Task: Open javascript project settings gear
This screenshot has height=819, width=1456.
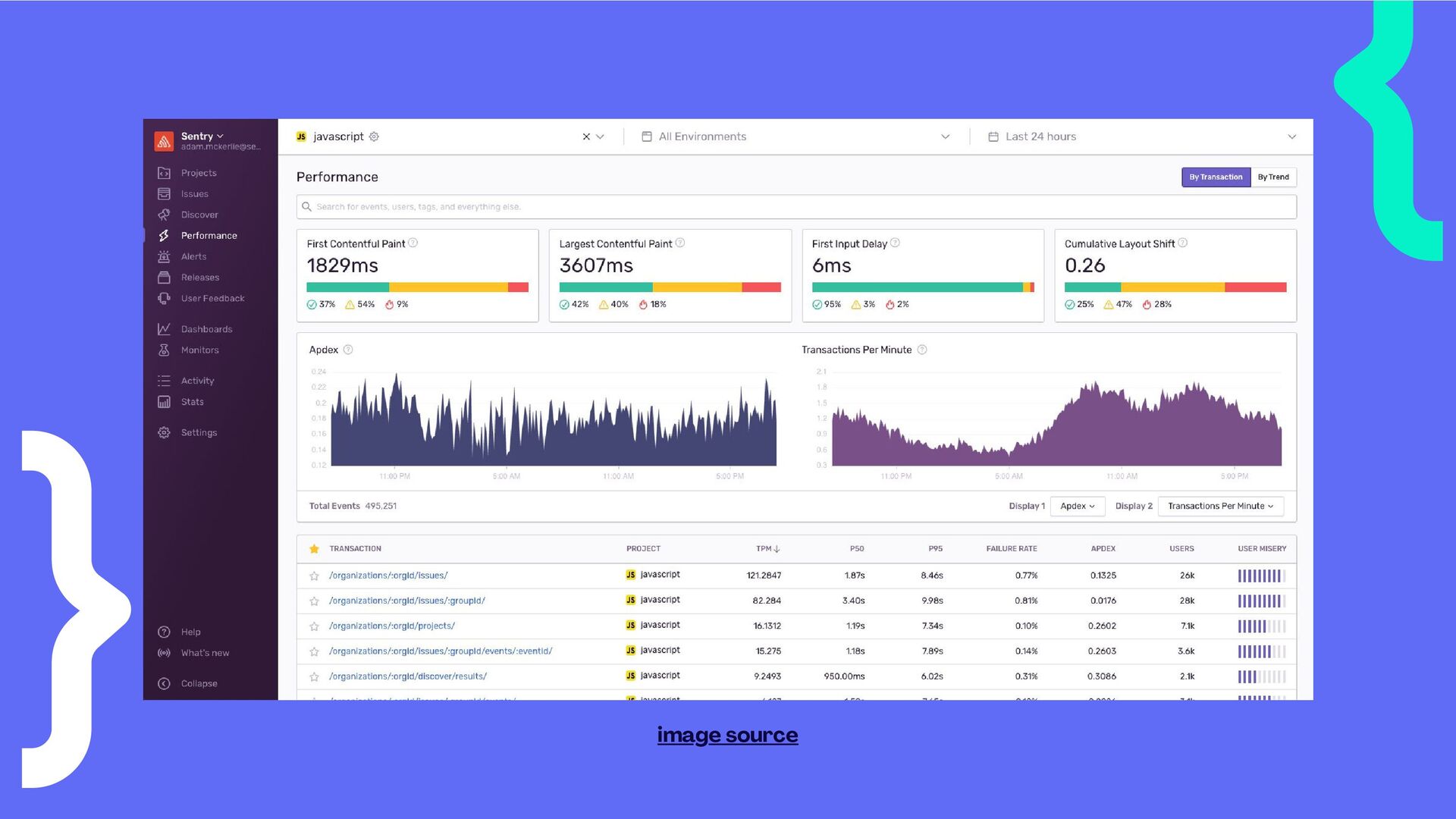Action: (374, 136)
